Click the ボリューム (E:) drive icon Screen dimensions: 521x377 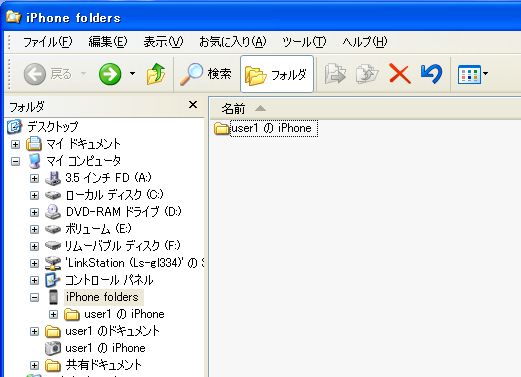tap(53, 229)
